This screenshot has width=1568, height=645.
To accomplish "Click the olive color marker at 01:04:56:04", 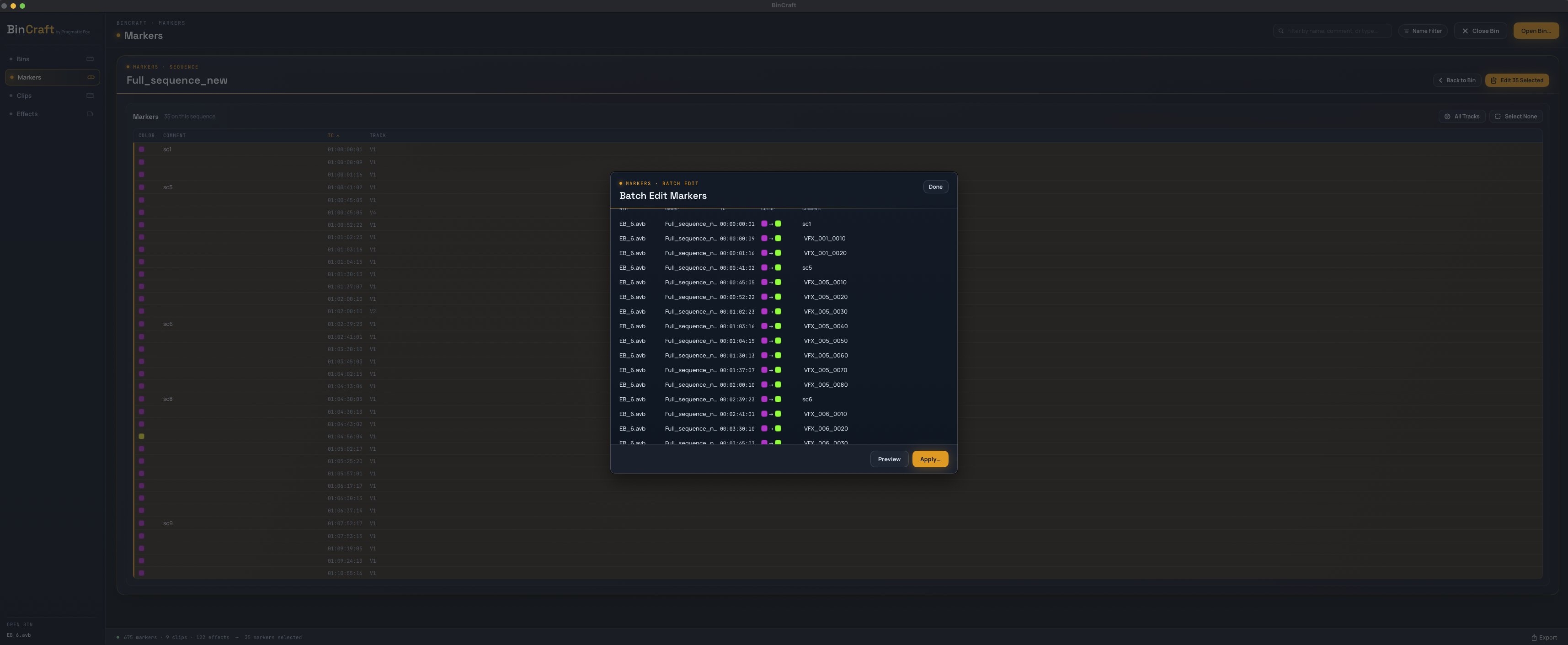I will (141, 436).
